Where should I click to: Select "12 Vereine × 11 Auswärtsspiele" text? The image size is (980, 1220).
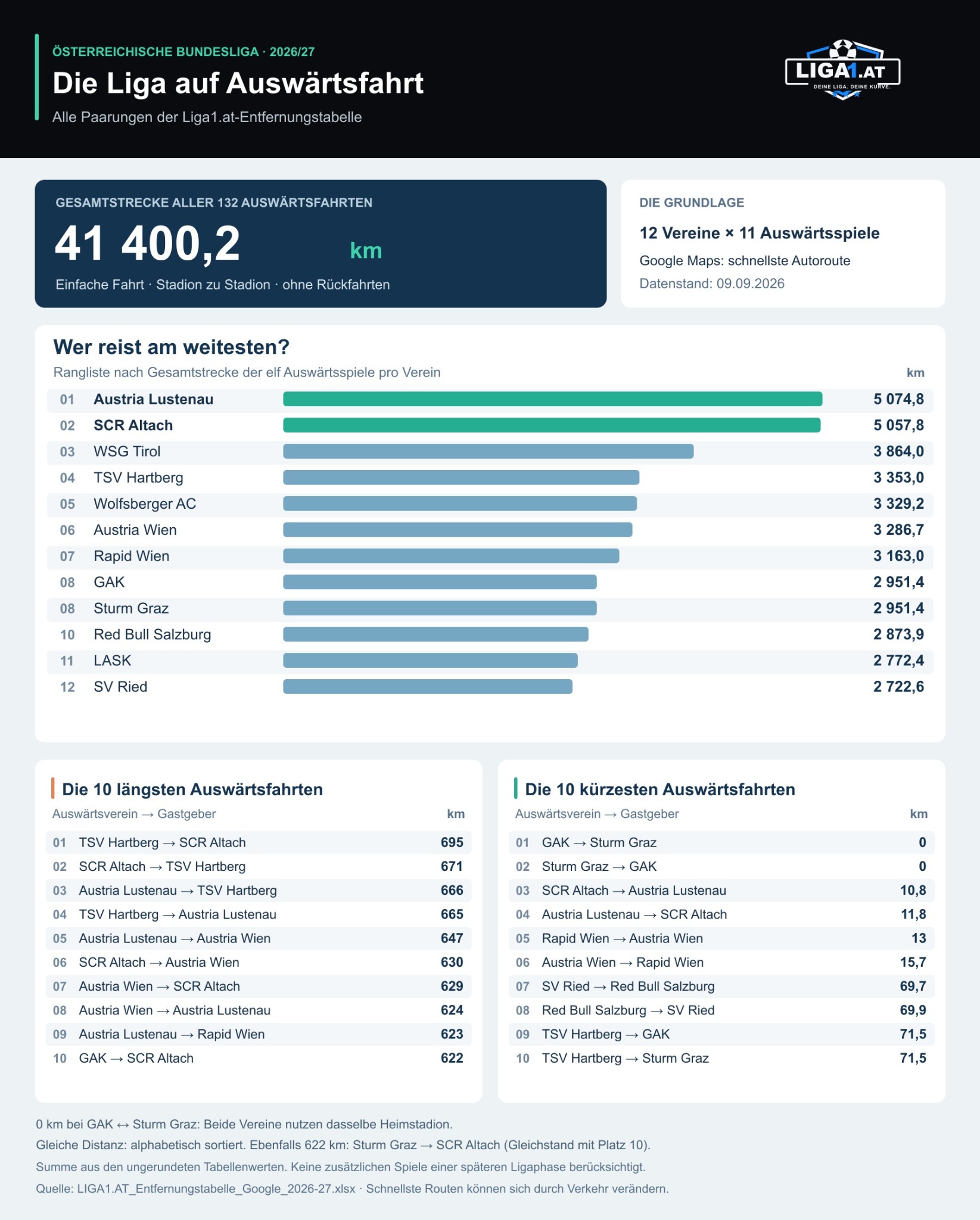760,233
